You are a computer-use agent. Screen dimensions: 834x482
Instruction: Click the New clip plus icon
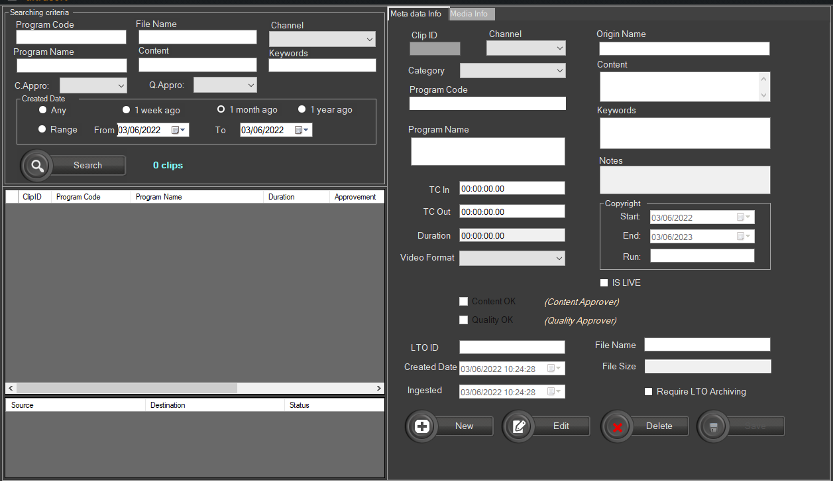pyautogui.click(x=422, y=426)
